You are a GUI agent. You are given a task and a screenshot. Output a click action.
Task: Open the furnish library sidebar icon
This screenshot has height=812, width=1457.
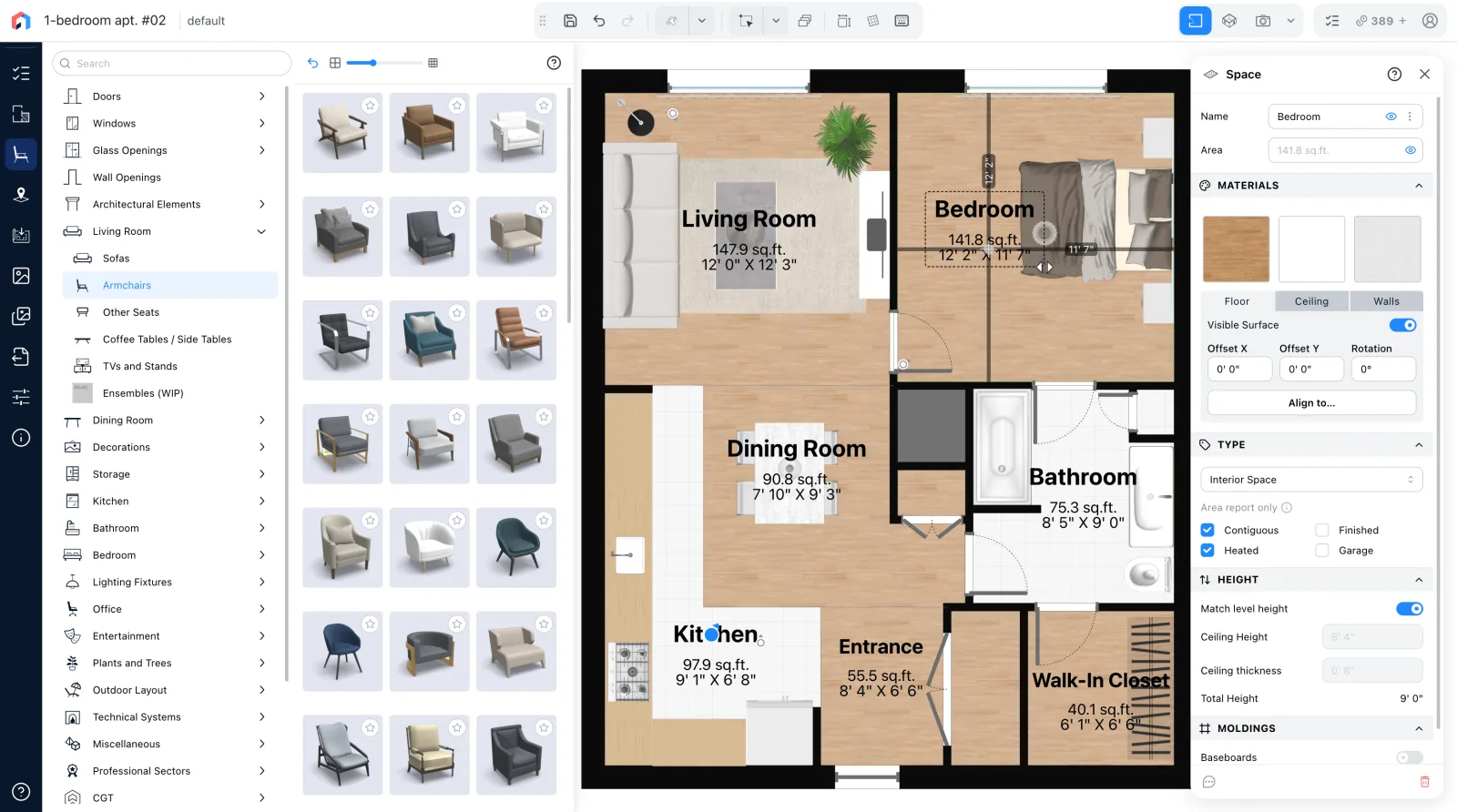pos(21,155)
